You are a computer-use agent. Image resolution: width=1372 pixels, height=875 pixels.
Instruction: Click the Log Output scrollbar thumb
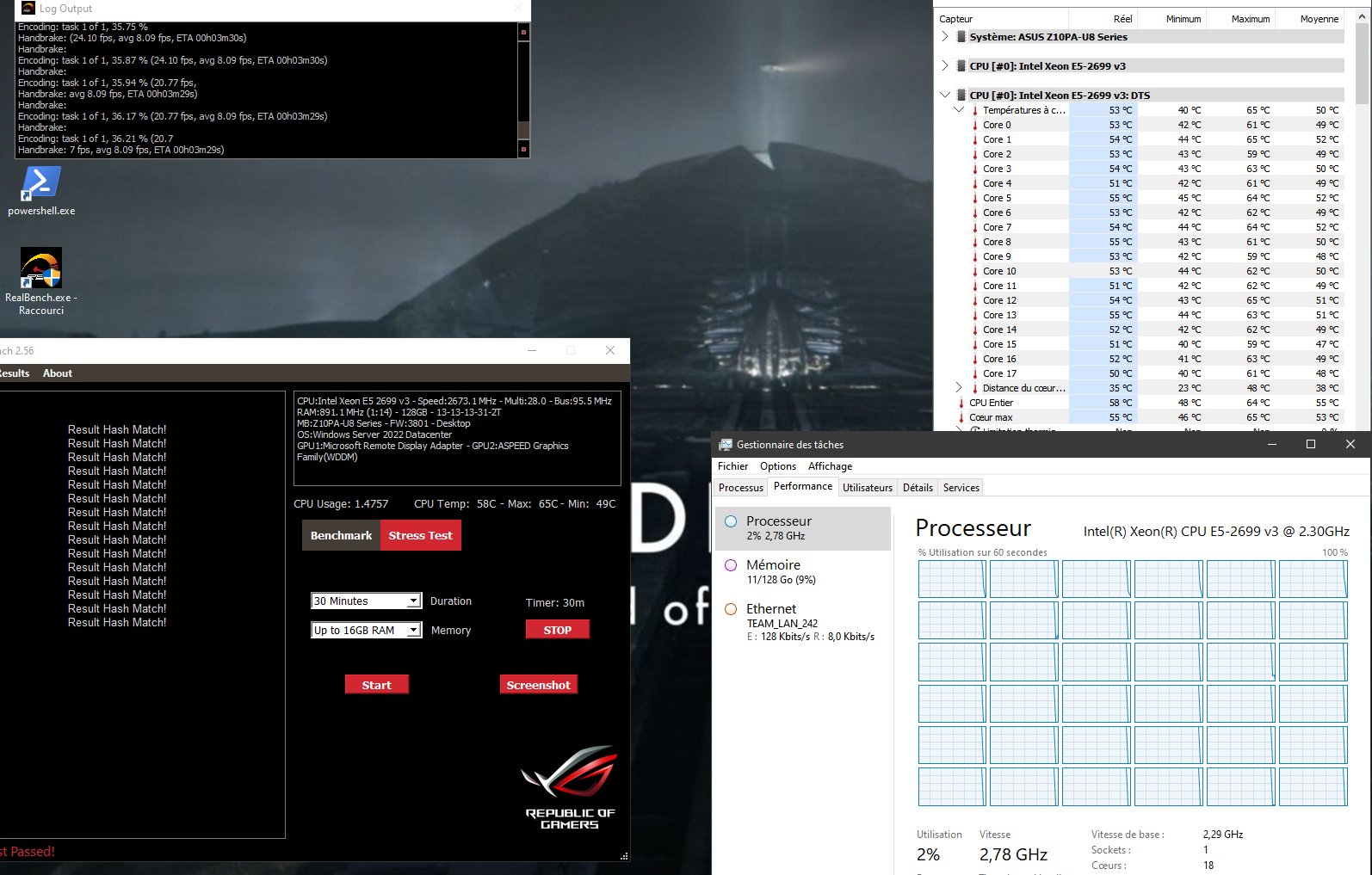pyautogui.click(x=523, y=129)
